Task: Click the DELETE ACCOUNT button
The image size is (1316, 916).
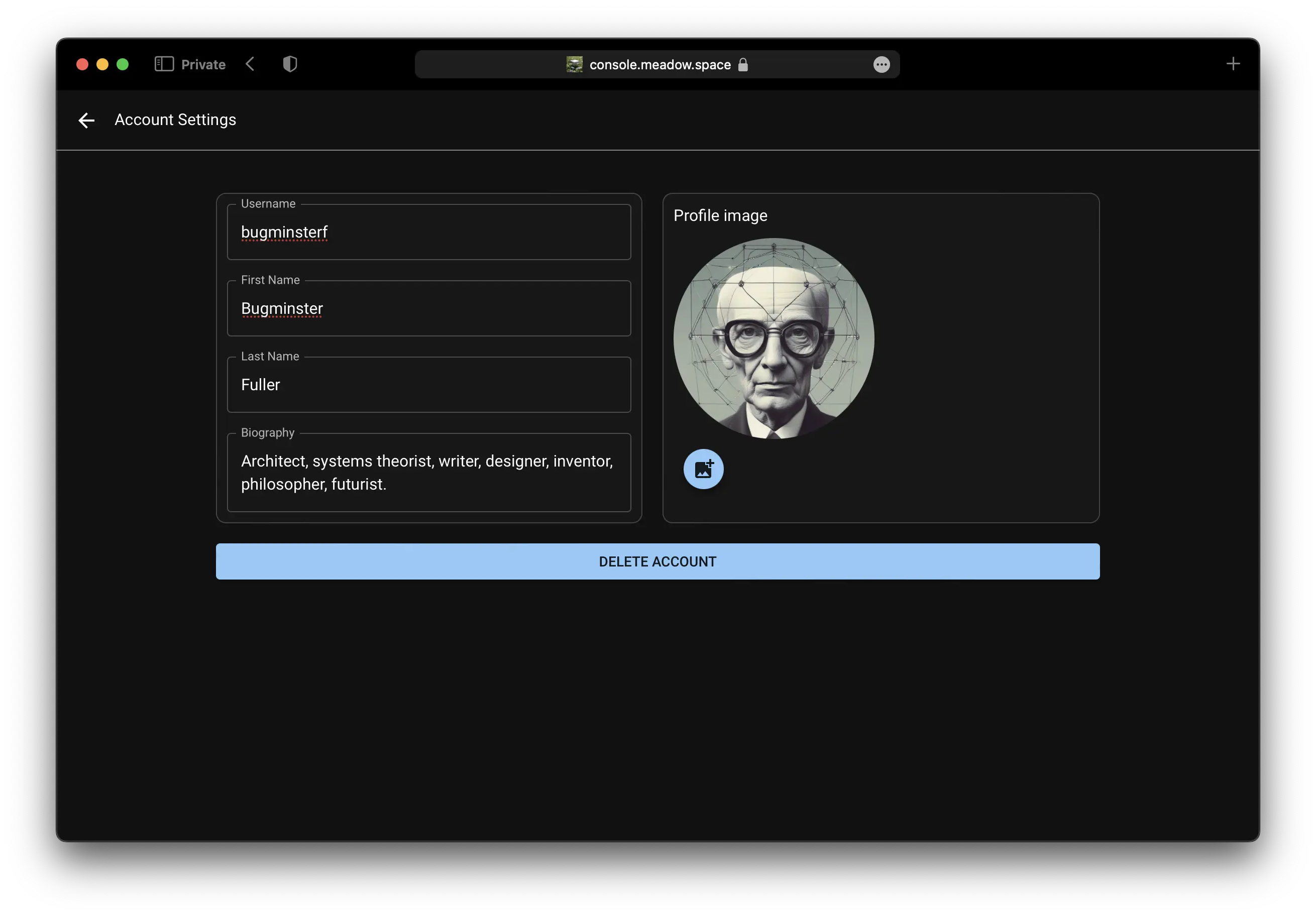Action: point(657,561)
